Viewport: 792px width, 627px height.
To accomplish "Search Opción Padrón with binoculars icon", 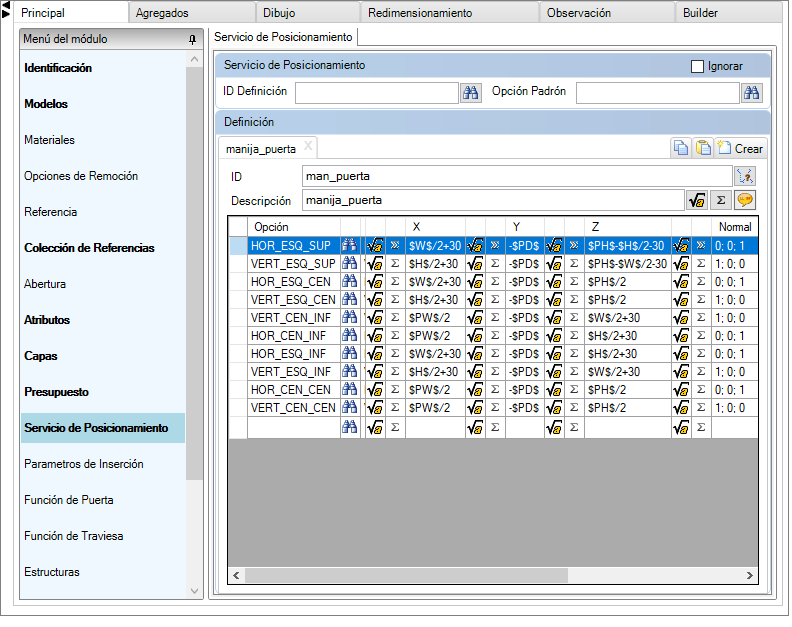I will click(751, 93).
